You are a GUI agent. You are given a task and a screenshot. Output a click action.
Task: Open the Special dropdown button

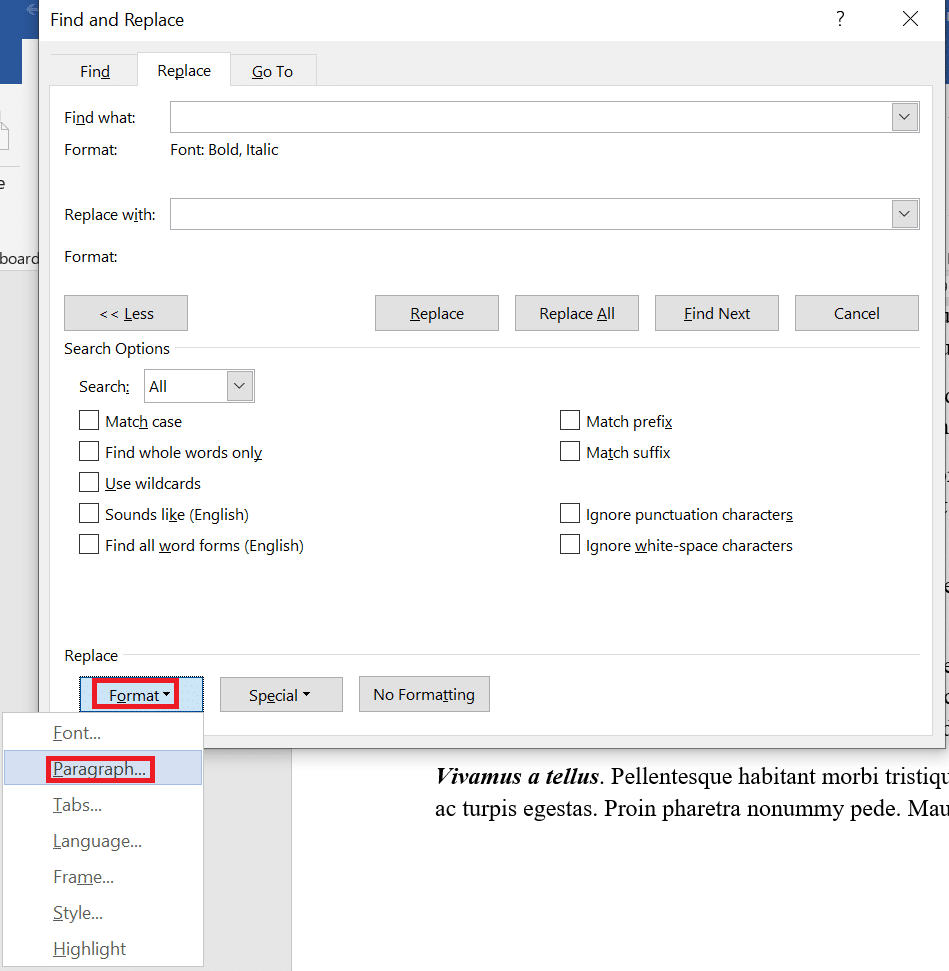click(x=281, y=695)
